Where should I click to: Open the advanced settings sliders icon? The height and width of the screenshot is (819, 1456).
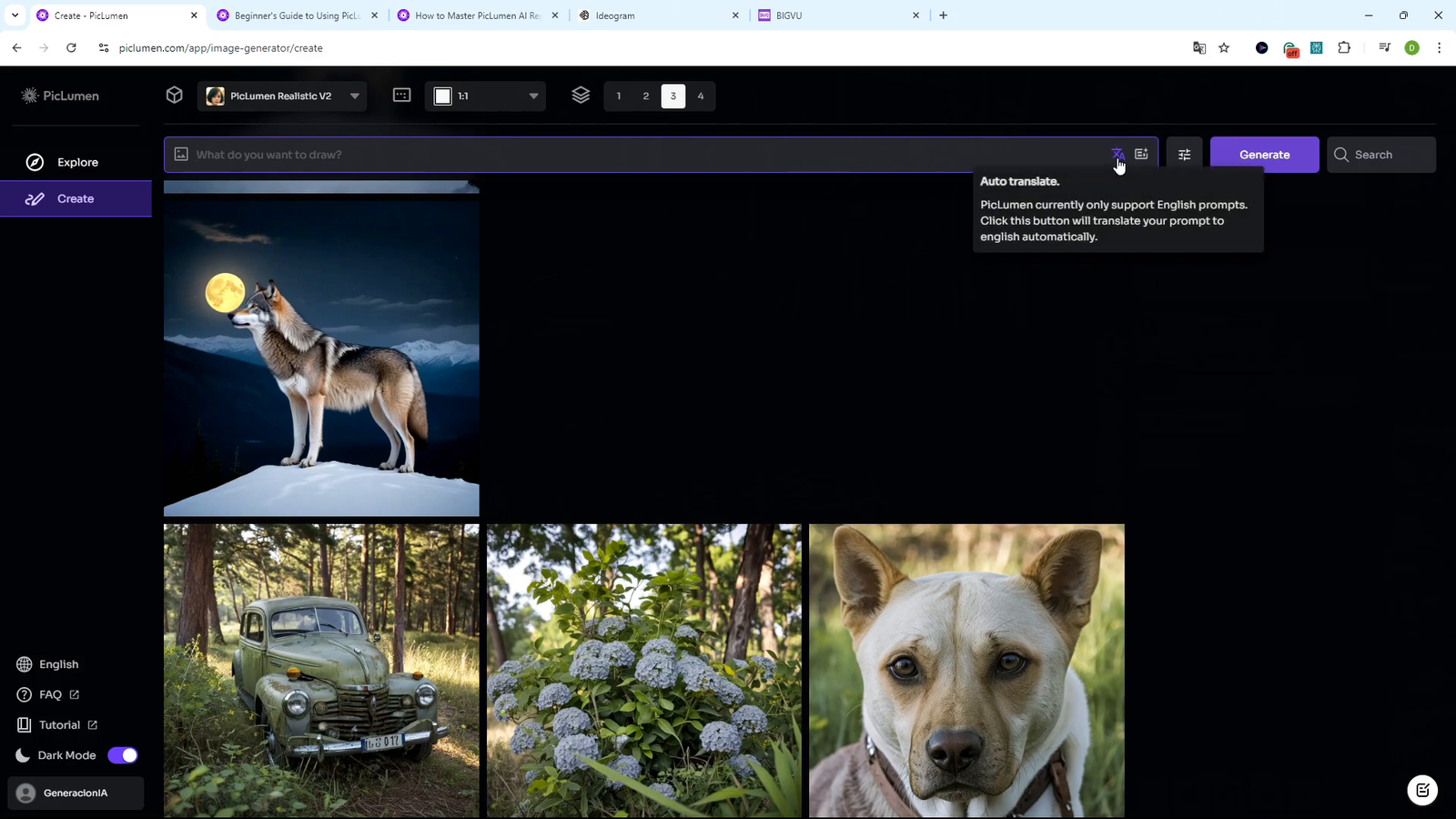click(x=1184, y=155)
